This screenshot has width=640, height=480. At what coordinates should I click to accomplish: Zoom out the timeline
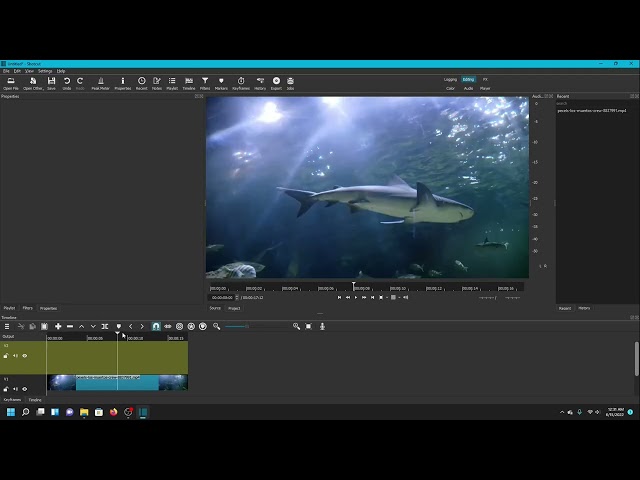[217, 326]
